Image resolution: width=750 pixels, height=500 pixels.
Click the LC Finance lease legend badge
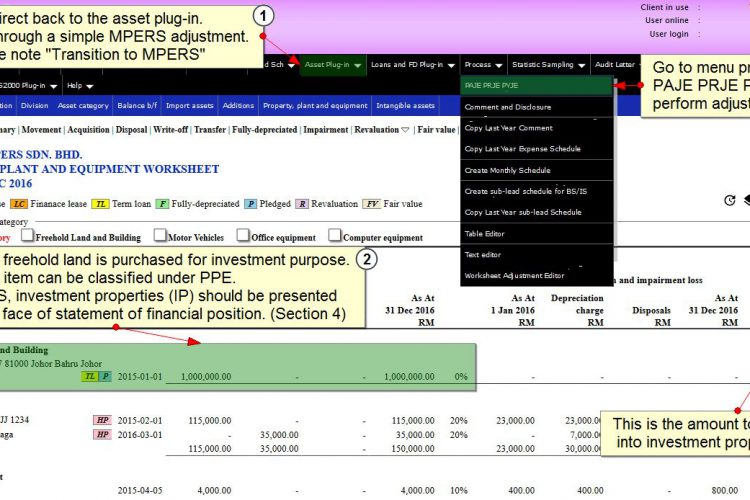[x=19, y=204]
